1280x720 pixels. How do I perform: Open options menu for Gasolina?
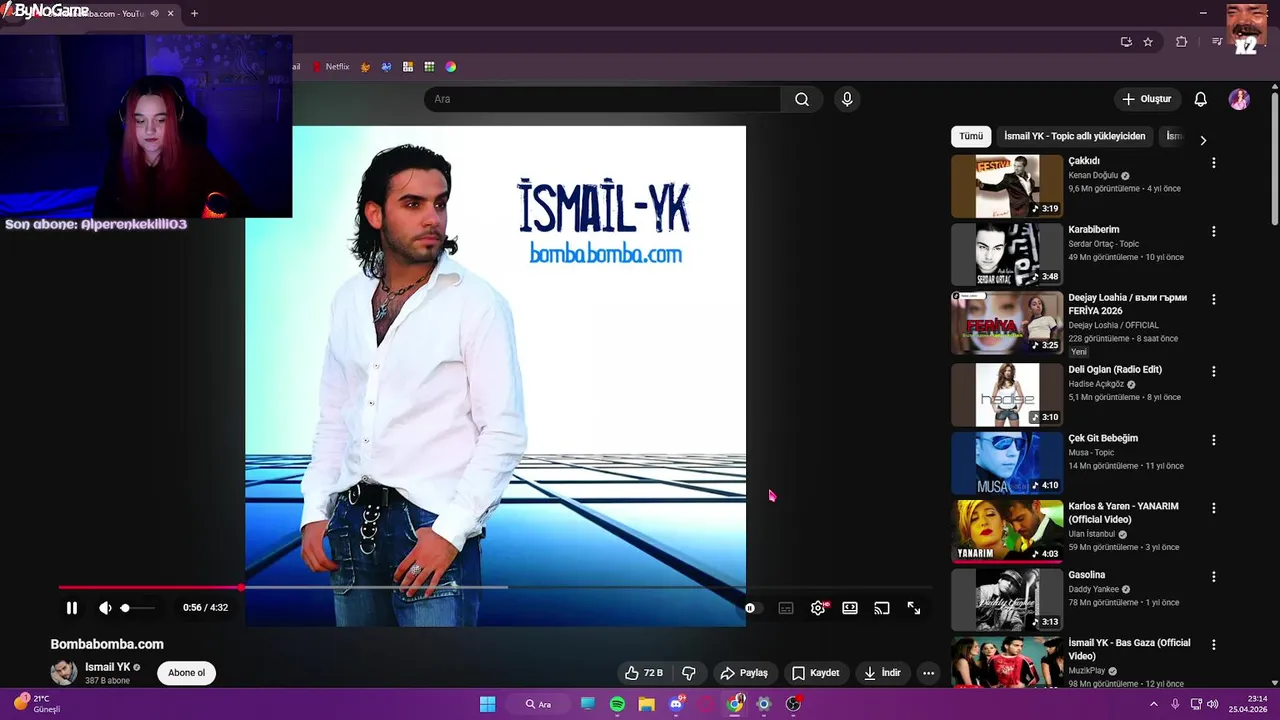[1214, 577]
